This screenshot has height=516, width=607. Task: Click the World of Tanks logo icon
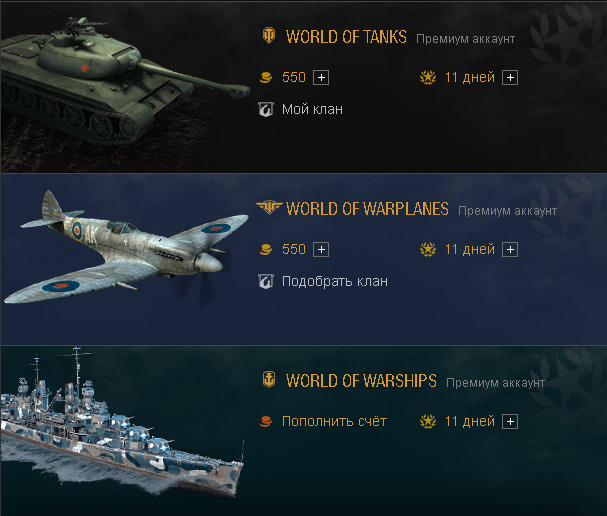point(269,36)
